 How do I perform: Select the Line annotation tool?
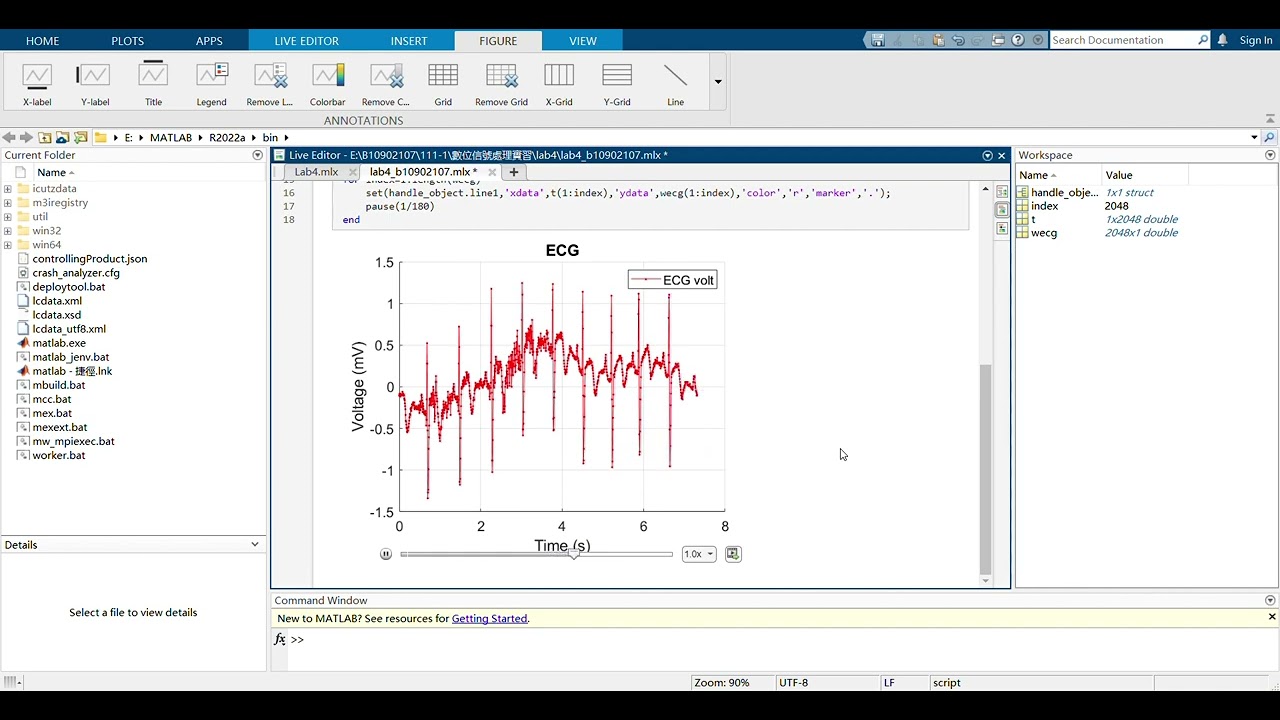point(675,84)
